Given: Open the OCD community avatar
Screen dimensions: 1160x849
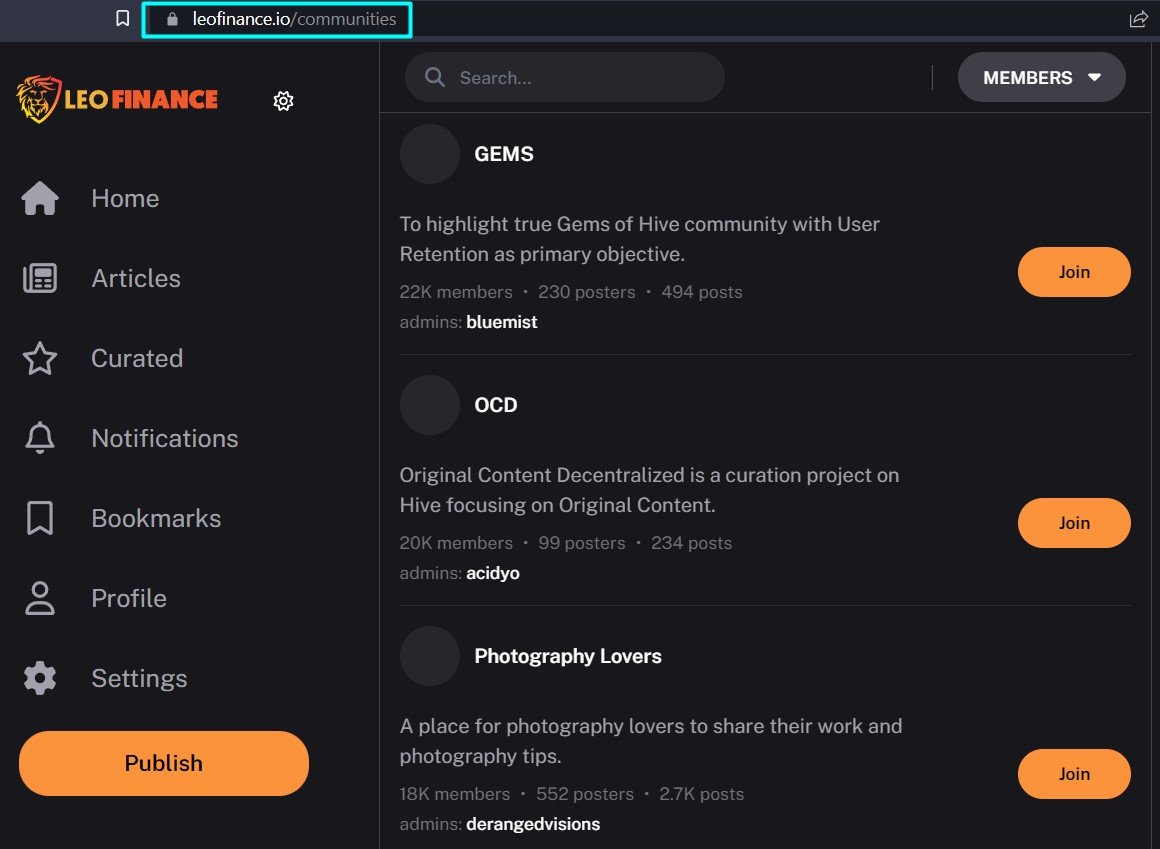Looking at the screenshot, I should click(430, 405).
